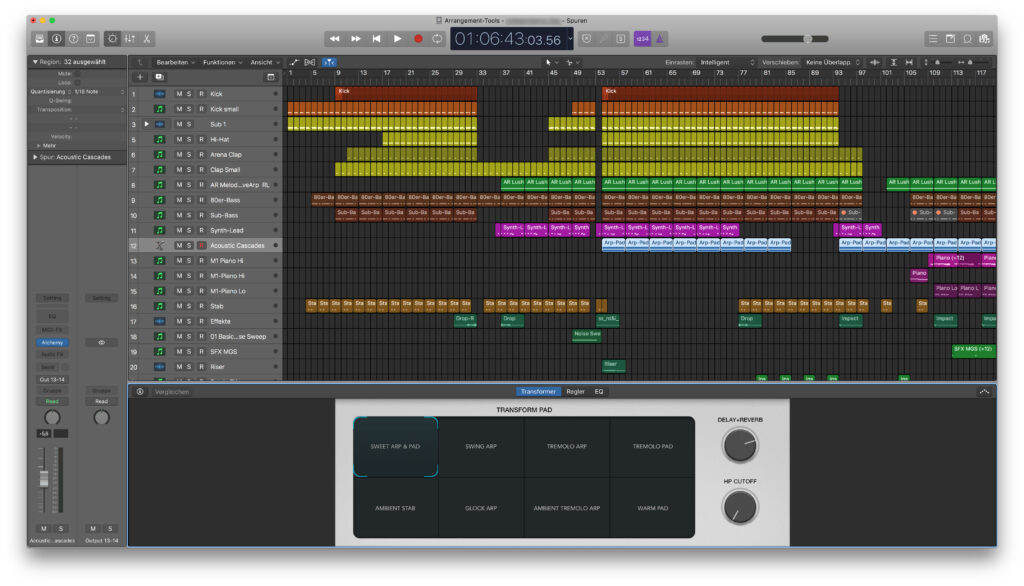Open the Einrasten snap mode dropdown
The width and height of the screenshot is (1024, 586).
point(728,62)
